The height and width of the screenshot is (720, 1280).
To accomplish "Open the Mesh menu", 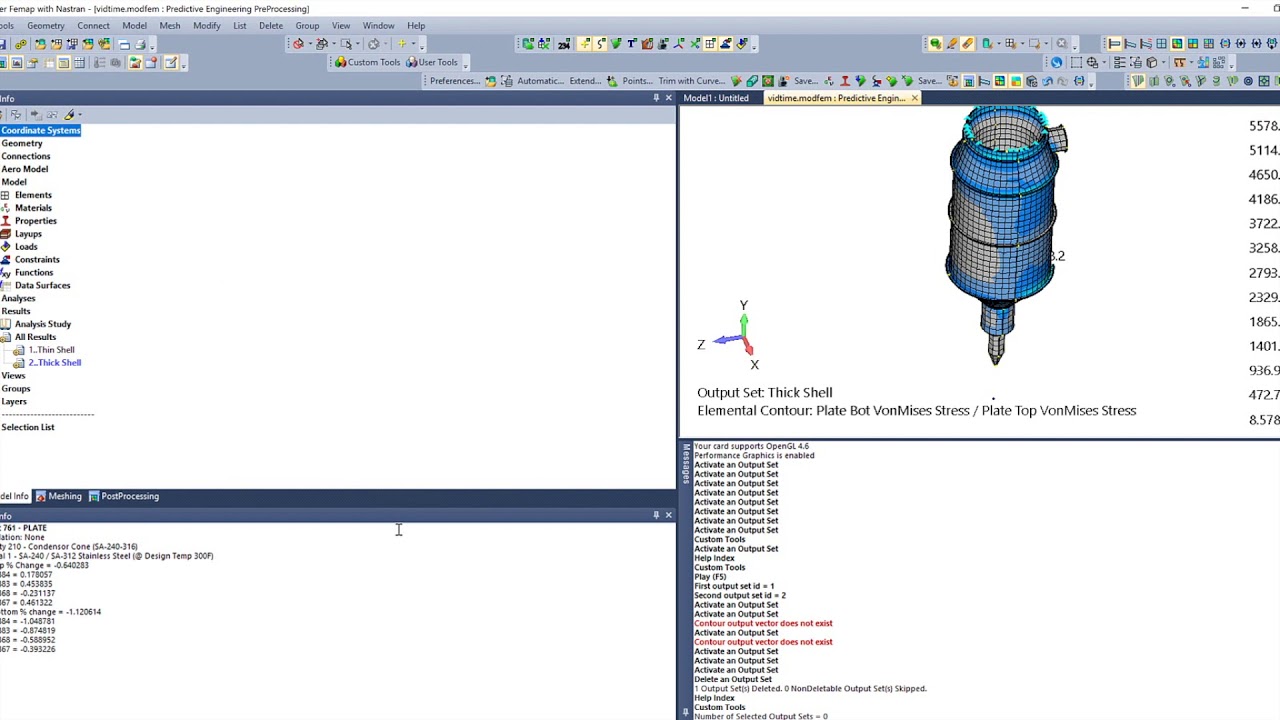I will pos(170,25).
